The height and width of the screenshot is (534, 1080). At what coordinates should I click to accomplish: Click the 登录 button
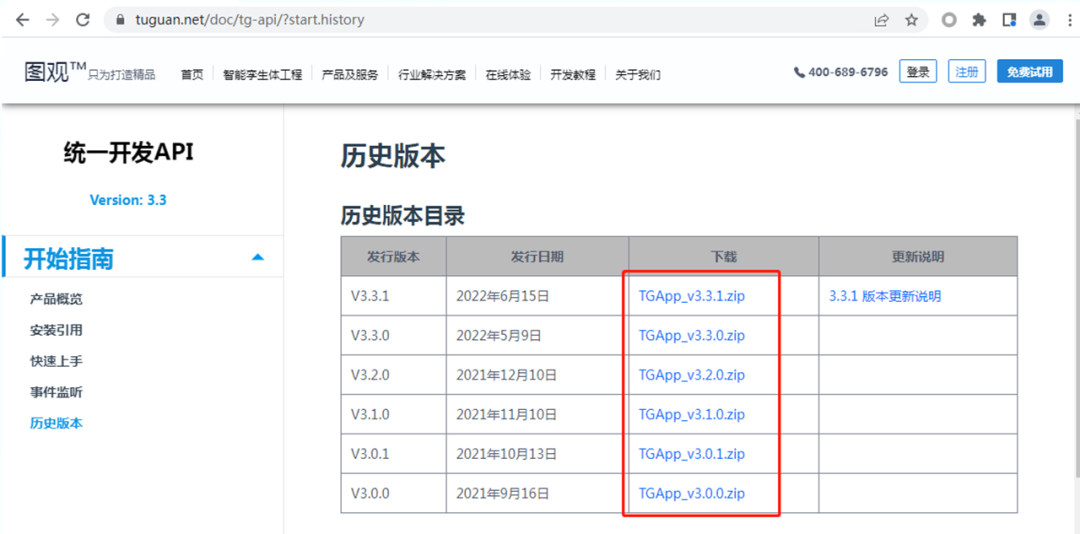(x=918, y=72)
